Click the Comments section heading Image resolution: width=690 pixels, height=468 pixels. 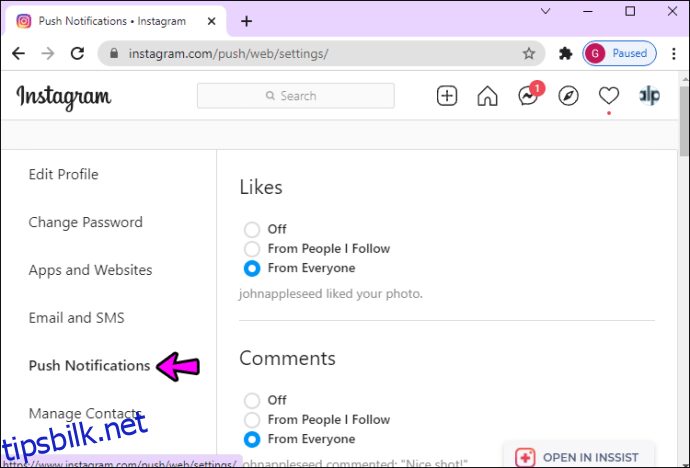click(287, 358)
